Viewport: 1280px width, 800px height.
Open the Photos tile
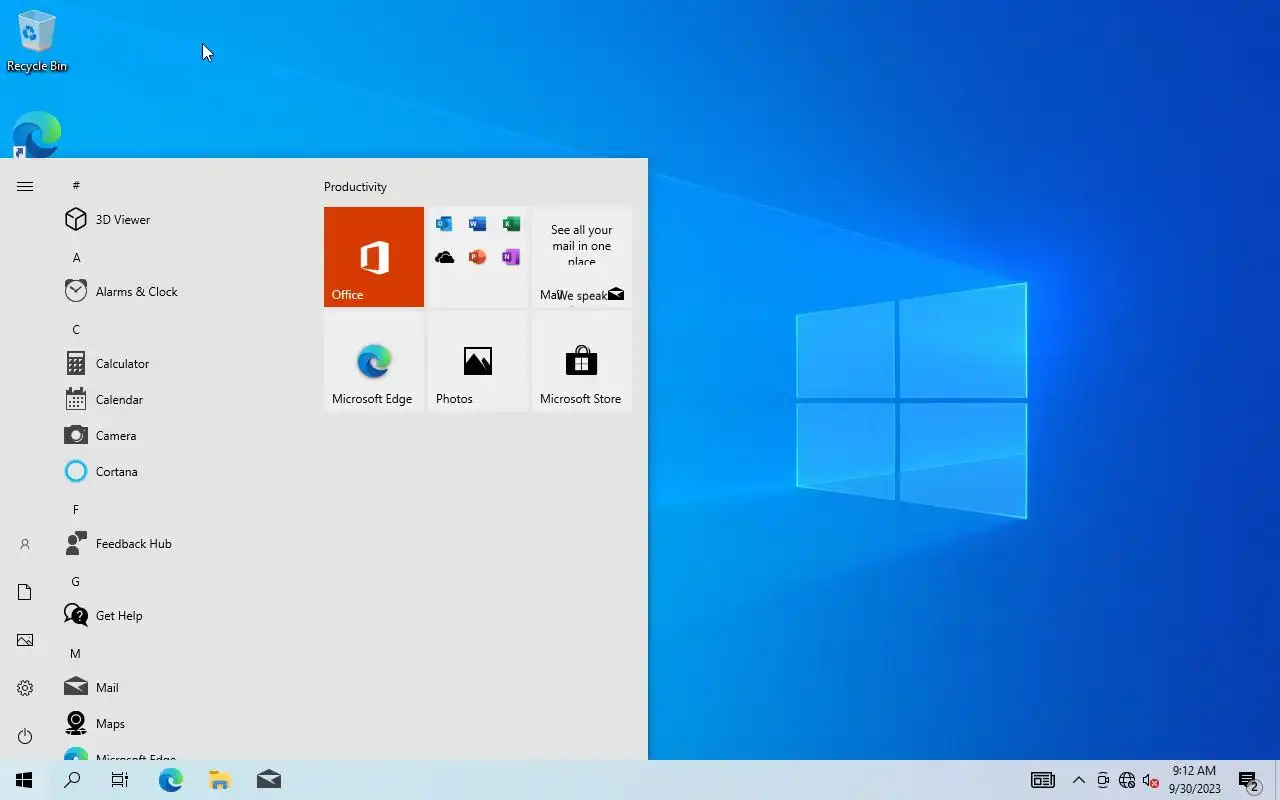(478, 361)
